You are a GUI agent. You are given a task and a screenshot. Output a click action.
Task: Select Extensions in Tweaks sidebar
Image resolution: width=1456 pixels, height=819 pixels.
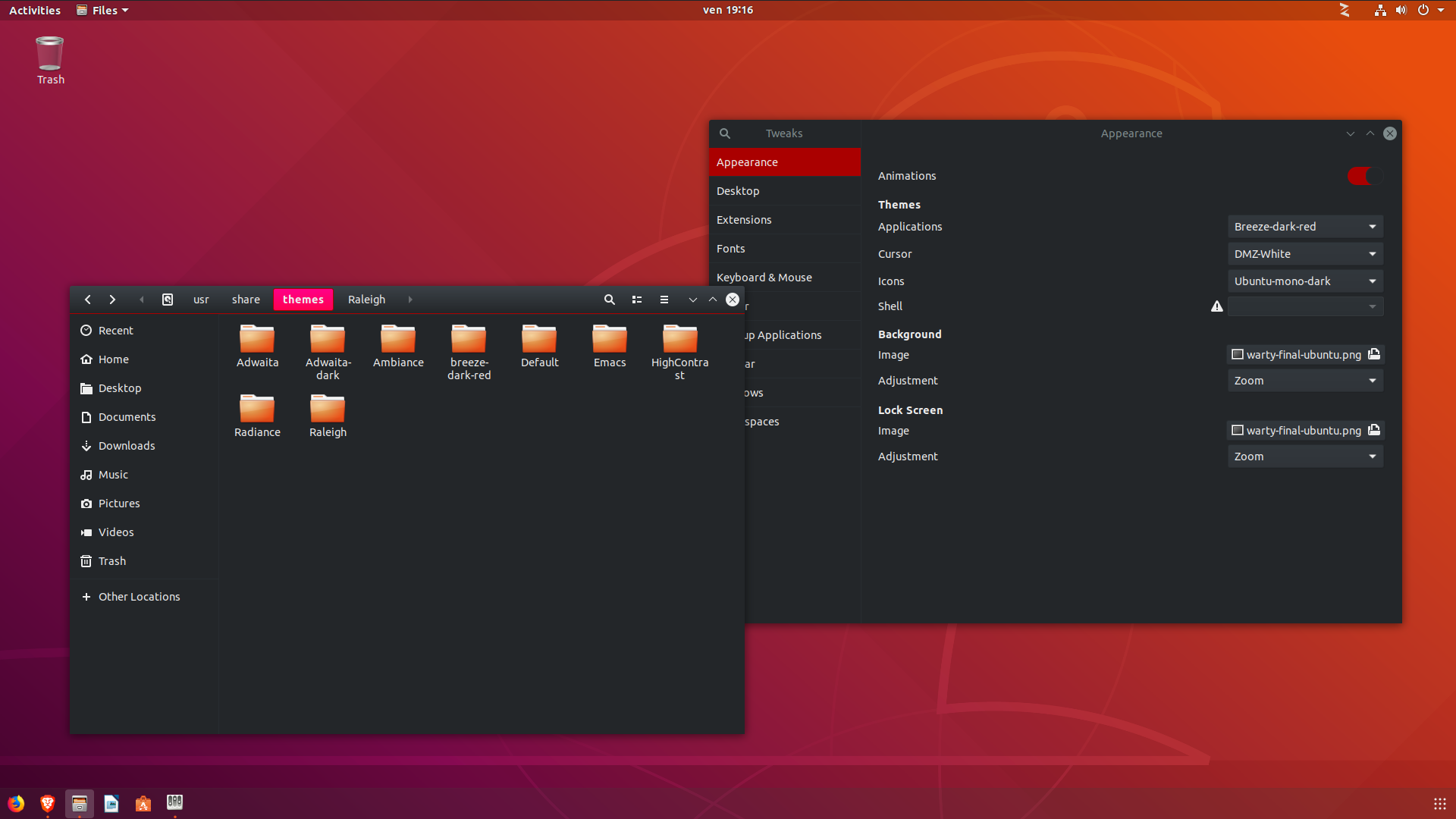coord(785,220)
